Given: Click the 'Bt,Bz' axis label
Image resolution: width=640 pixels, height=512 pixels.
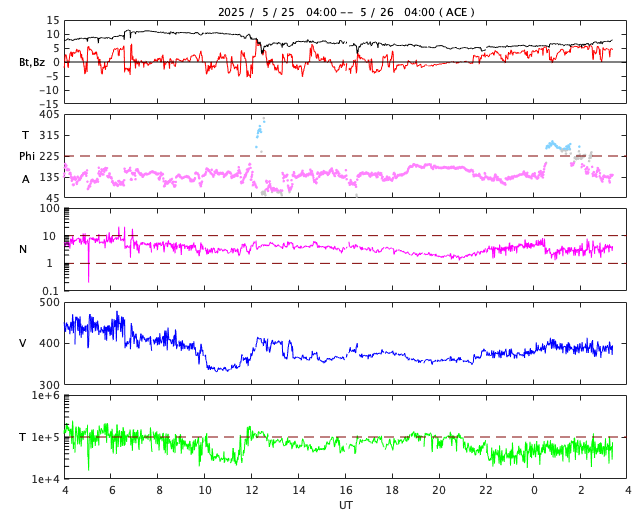Looking at the screenshot, I should pyautogui.click(x=32, y=62).
